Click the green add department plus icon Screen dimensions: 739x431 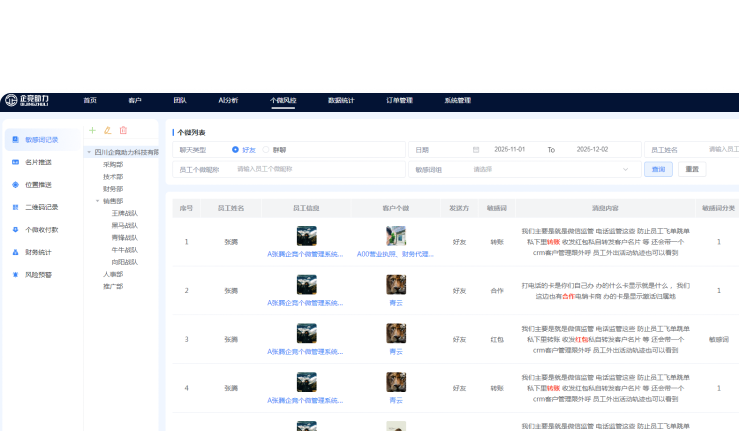[x=93, y=130]
